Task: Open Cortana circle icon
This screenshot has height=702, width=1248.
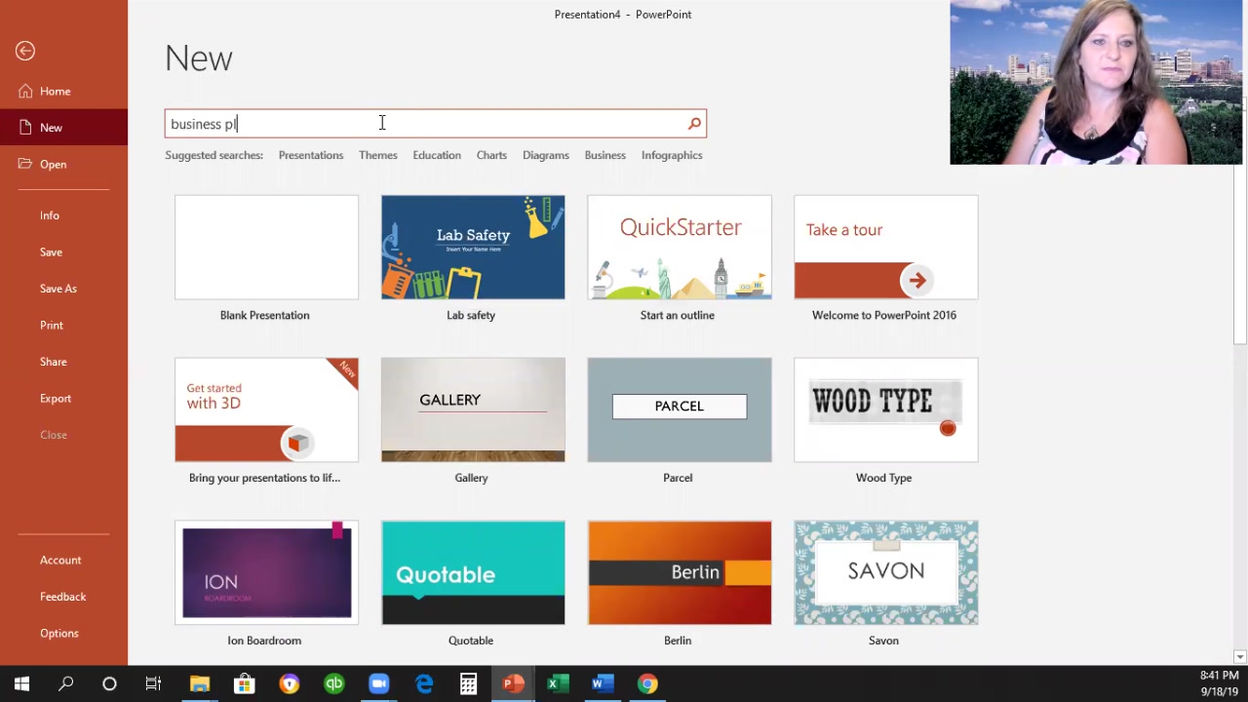Action: pyautogui.click(x=109, y=684)
